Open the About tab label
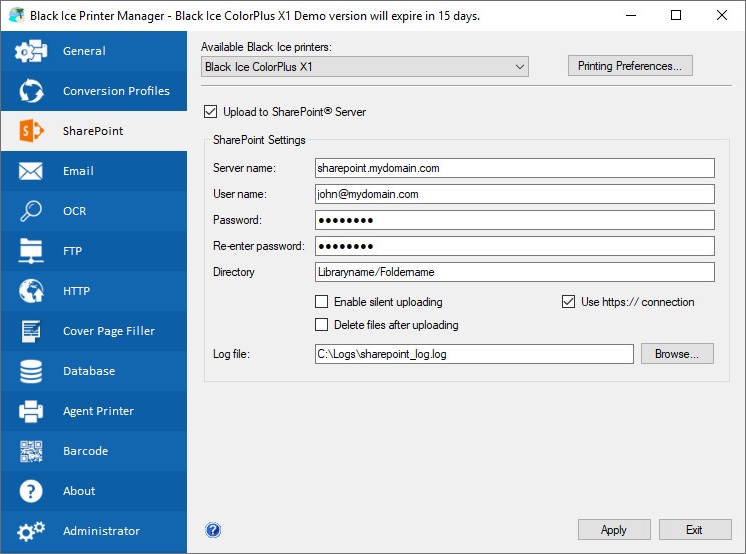 [79, 491]
